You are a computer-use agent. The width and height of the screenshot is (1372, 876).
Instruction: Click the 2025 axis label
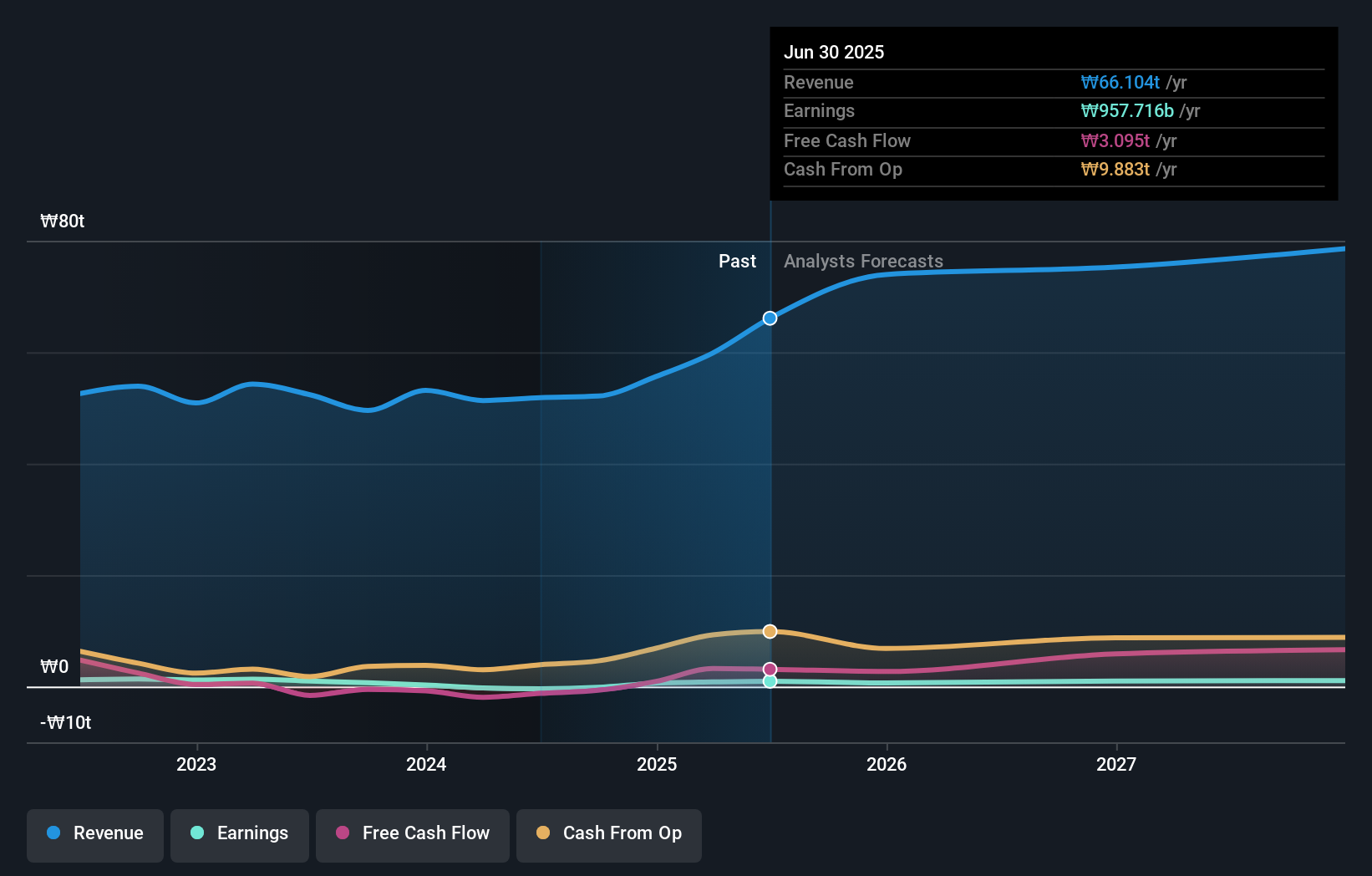[x=657, y=763]
